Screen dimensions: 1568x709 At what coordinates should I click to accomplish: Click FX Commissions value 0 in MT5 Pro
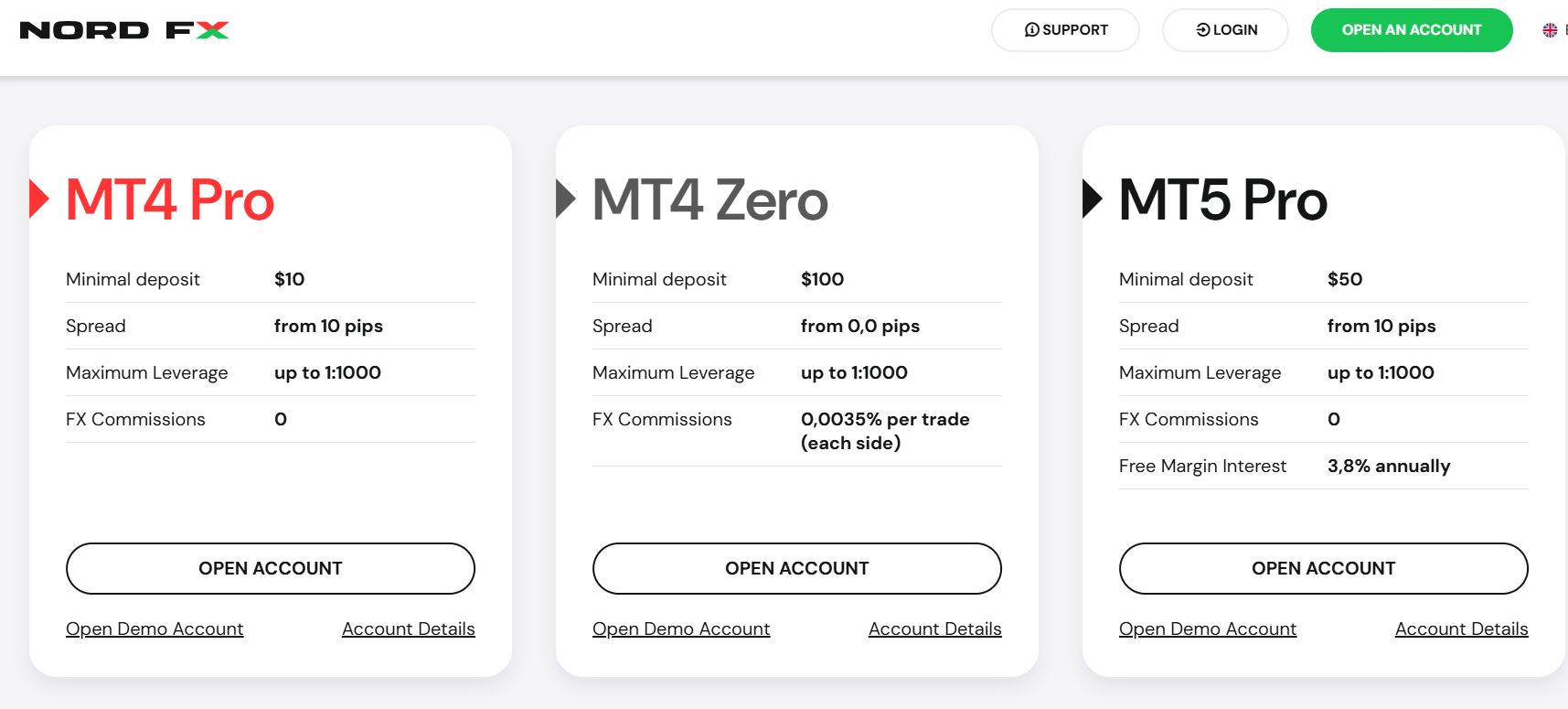coord(1334,419)
